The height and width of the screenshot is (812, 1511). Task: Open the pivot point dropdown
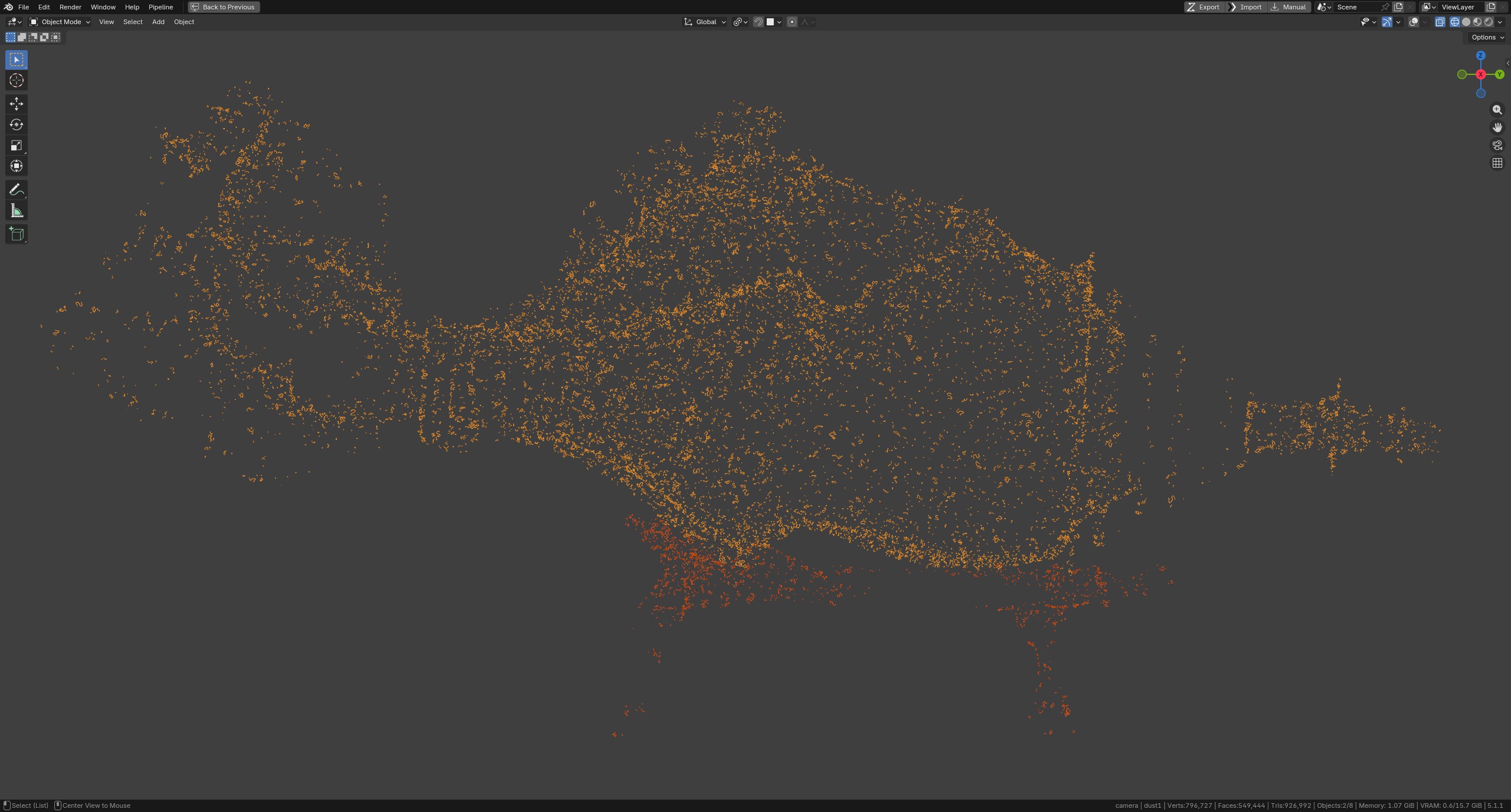[740, 22]
